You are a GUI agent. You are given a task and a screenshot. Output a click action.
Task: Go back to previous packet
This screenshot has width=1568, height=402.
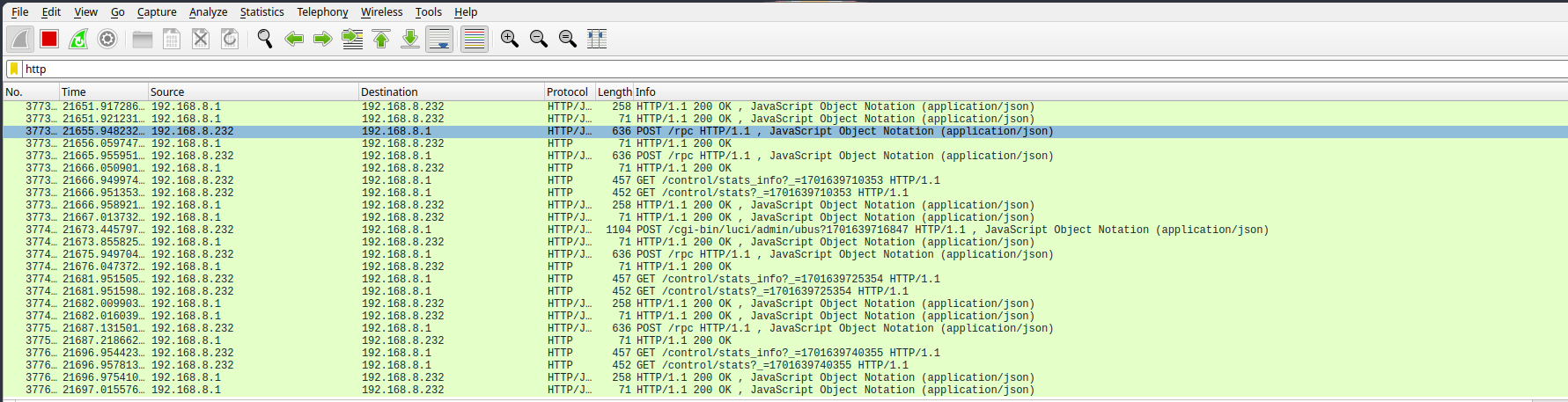click(x=294, y=39)
